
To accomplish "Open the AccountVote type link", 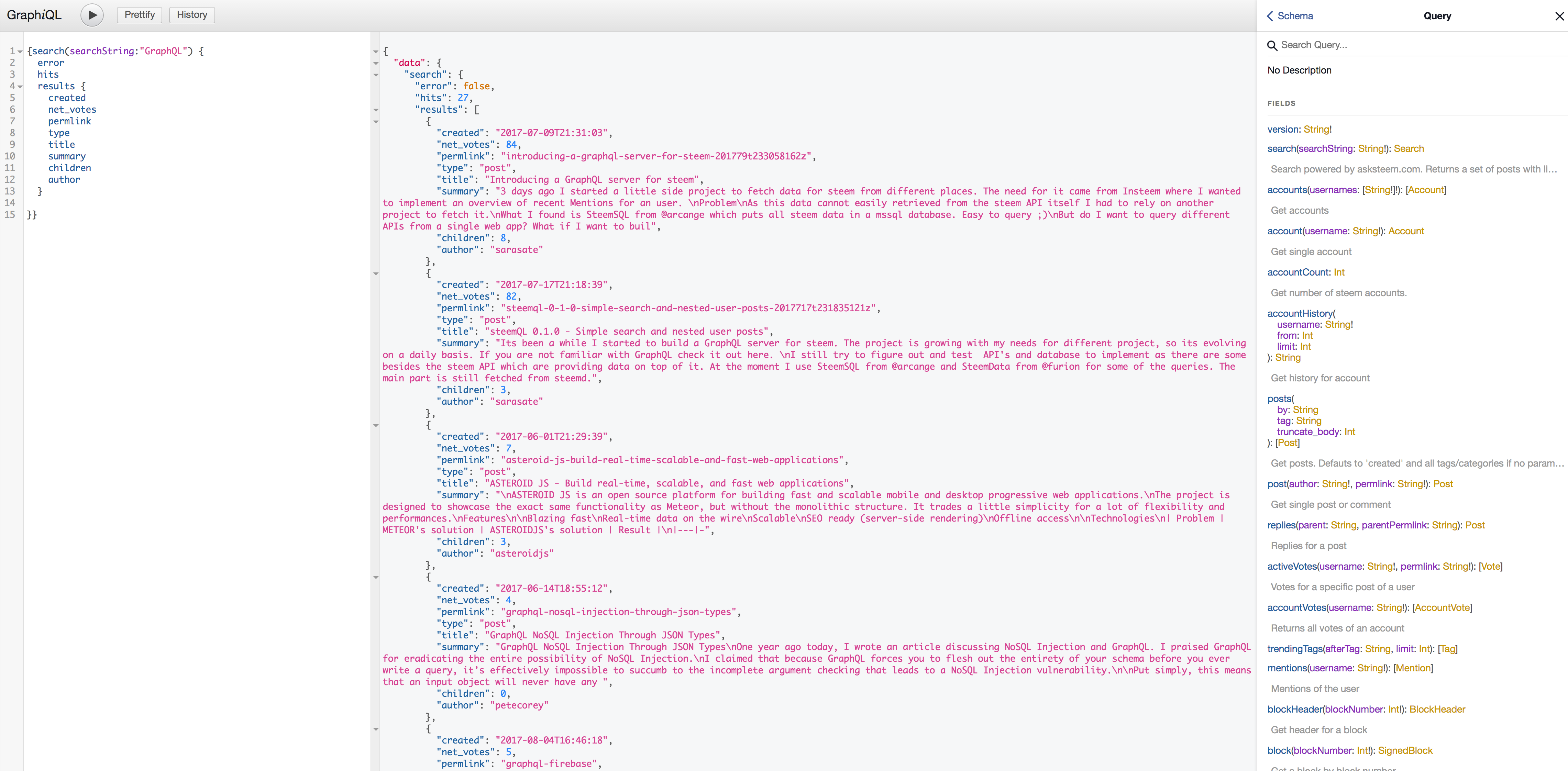I will [x=1442, y=608].
